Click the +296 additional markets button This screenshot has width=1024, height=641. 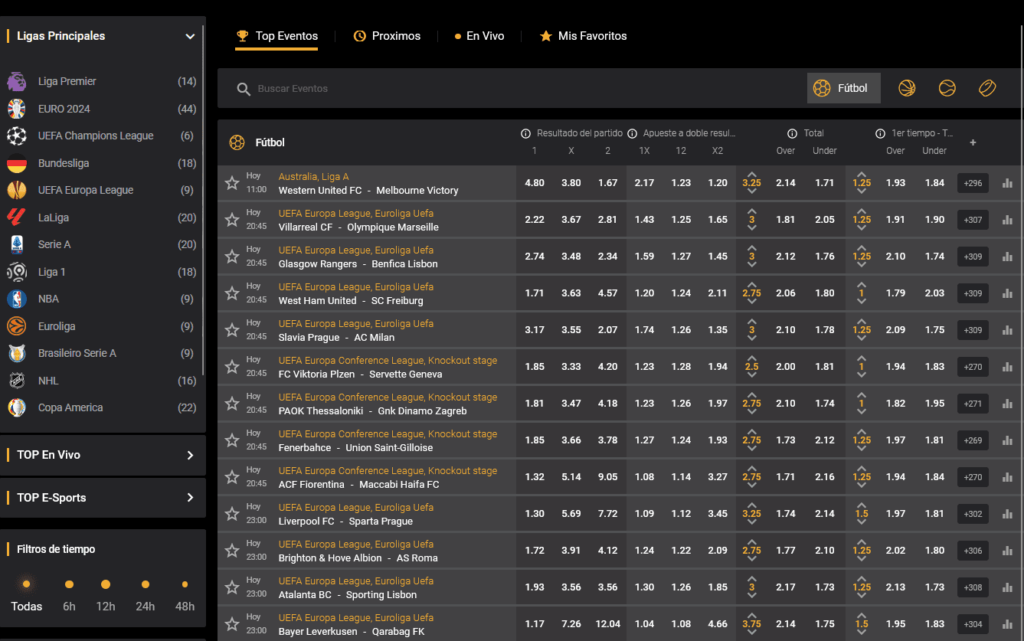click(972, 182)
